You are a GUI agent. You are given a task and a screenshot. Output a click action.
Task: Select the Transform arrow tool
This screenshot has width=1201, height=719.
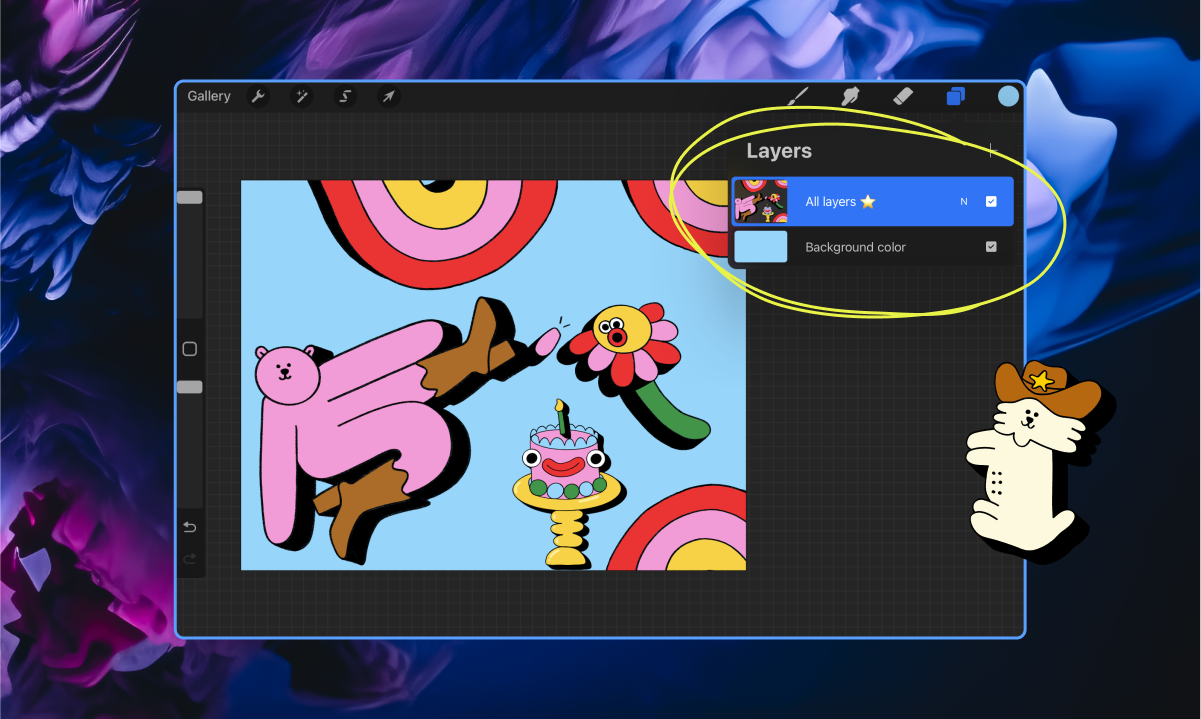coord(388,96)
